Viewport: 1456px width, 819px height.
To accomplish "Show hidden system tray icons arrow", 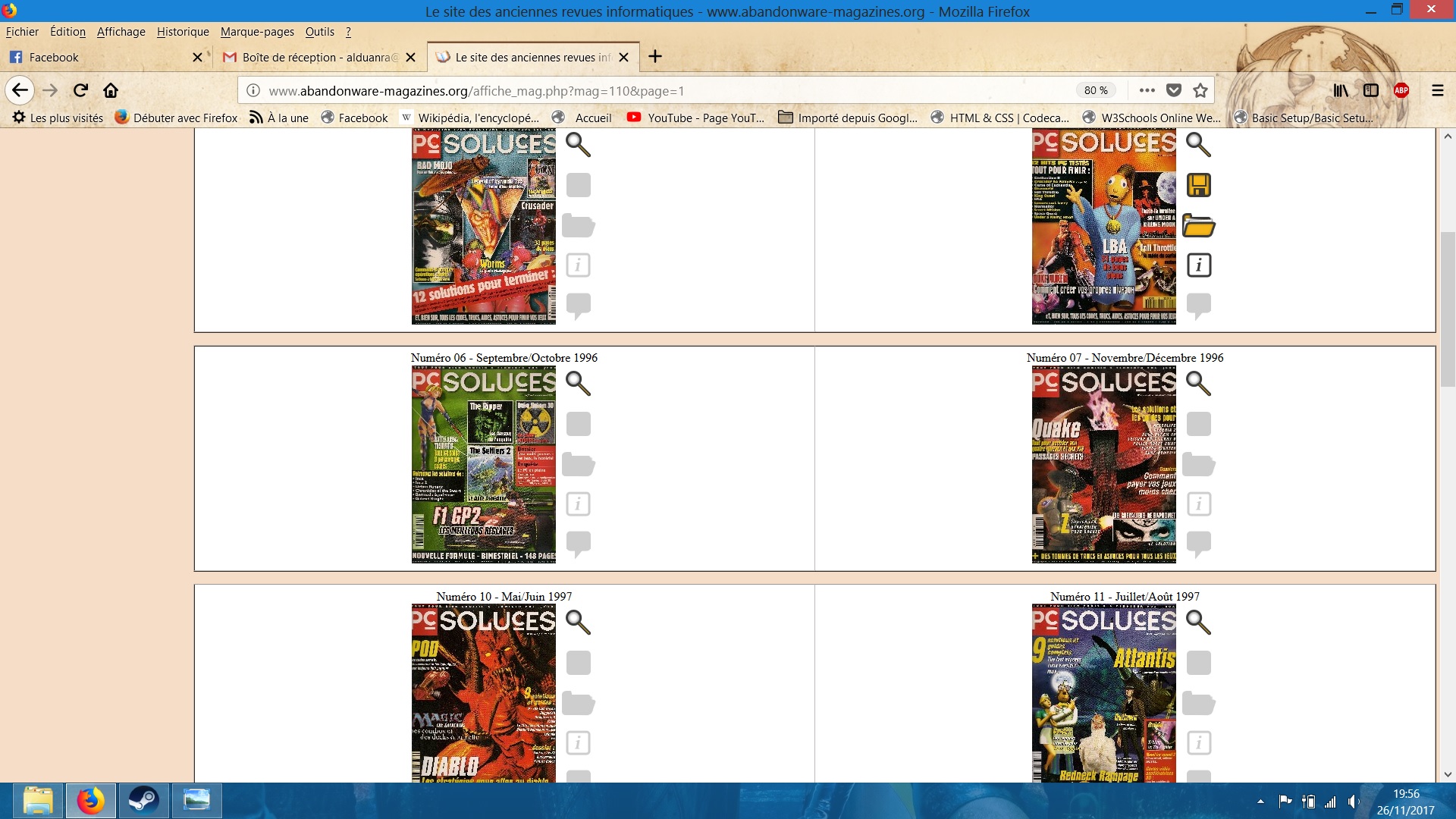I will [x=1260, y=802].
